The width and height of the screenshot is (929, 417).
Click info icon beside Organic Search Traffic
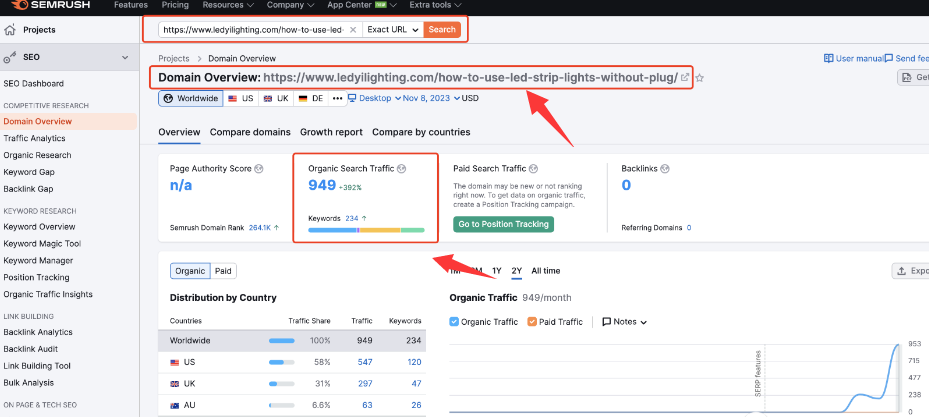401,169
